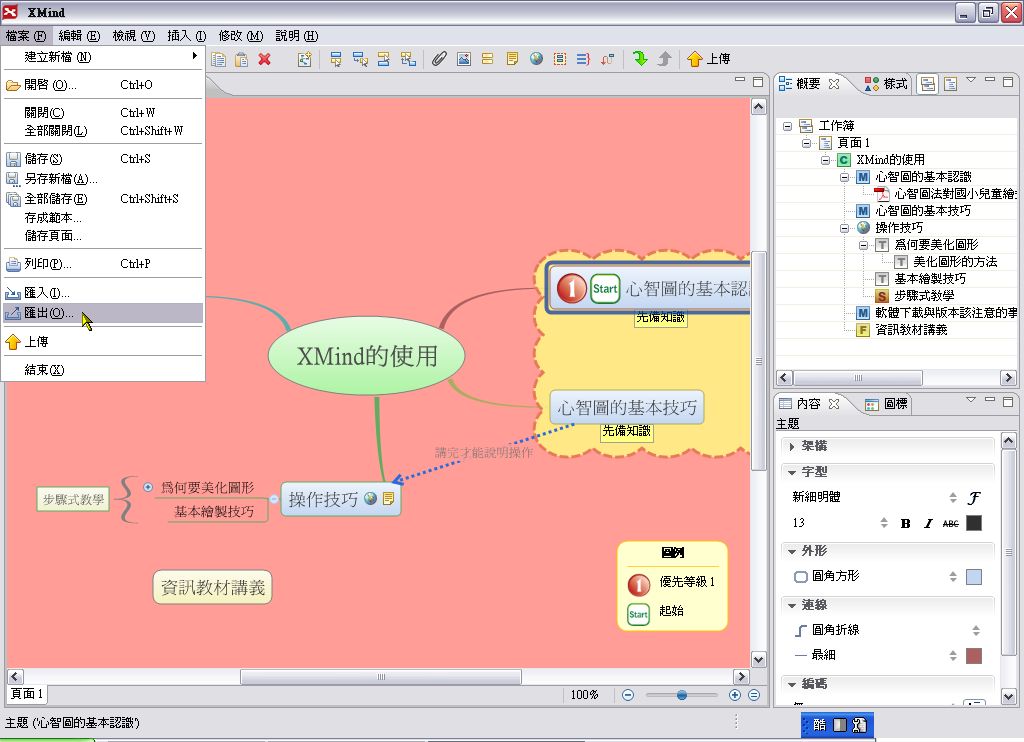Click the zoom out minus button
Image resolution: width=1024 pixels, height=742 pixels.
pyautogui.click(x=628, y=695)
